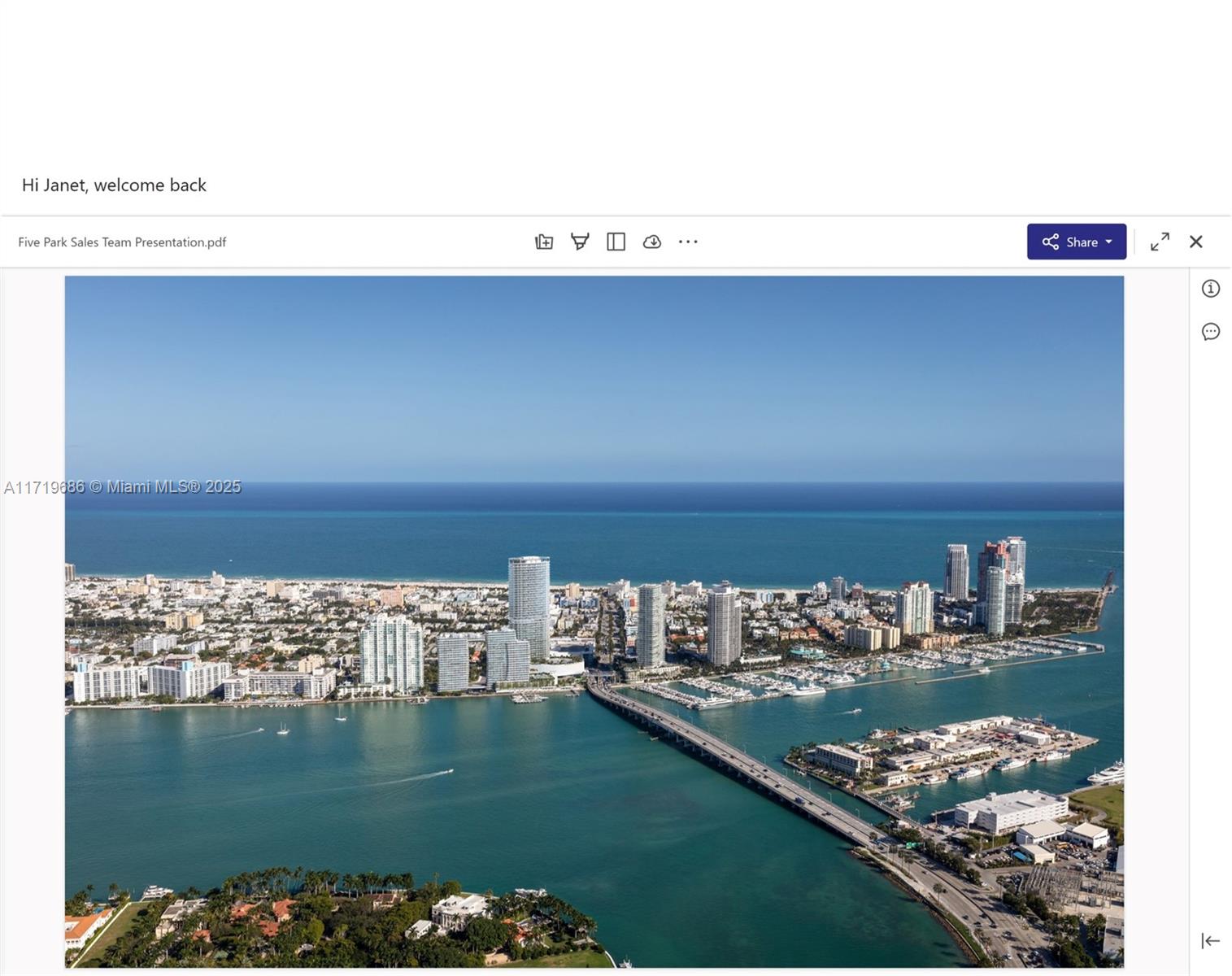Close the PDF preview with the X
Viewport: 1232px width, 976px height.
(x=1195, y=242)
